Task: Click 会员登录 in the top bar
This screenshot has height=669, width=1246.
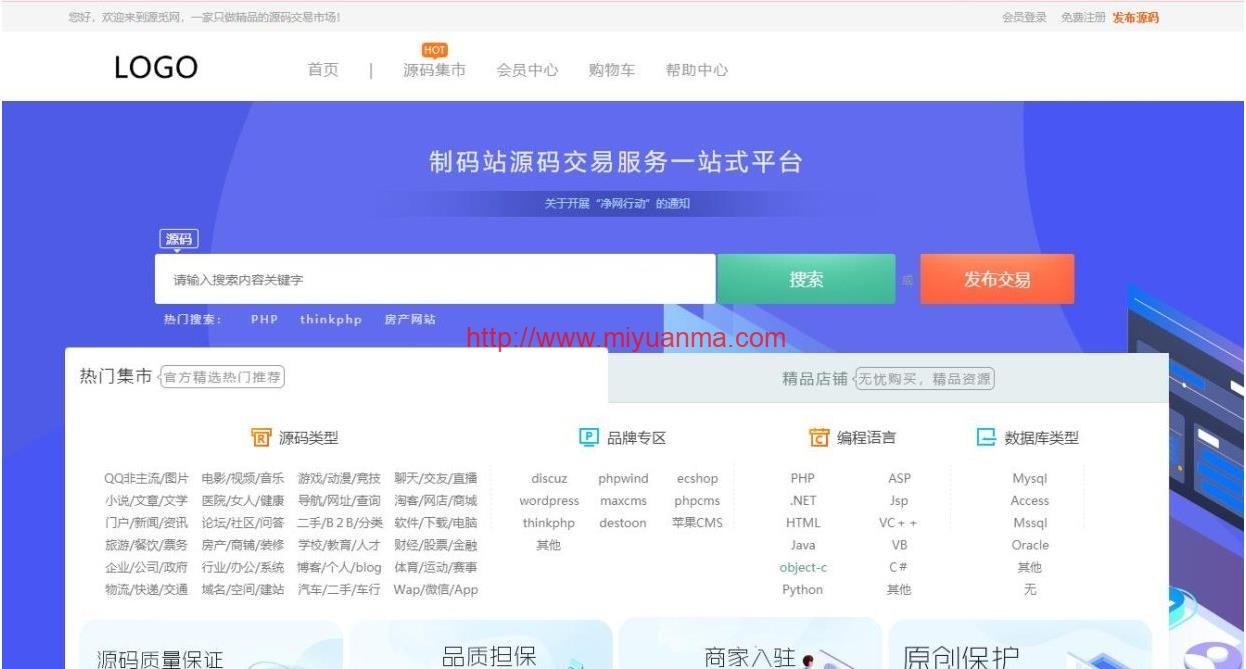Action: tap(1024, 17)
